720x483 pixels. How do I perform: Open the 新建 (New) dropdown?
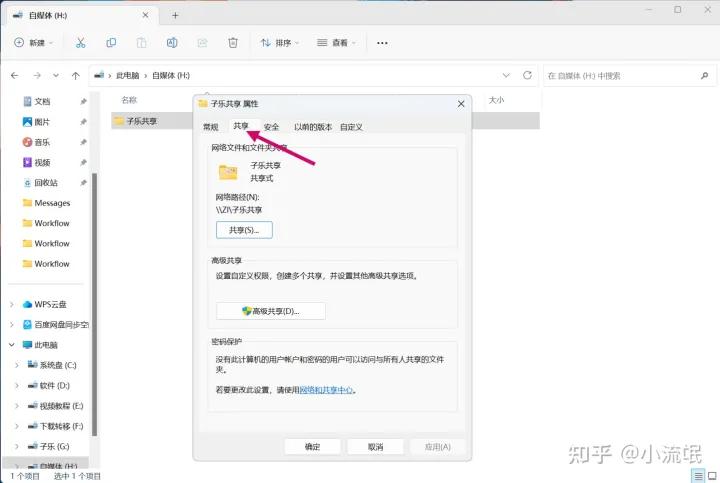pyautogui.click(x=34, y=43)
